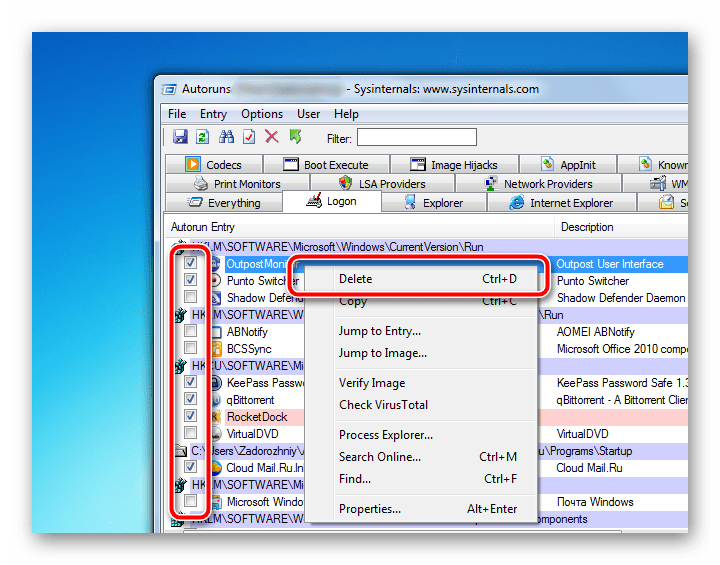Click the BCSSync entry icon
The height and width of the screenshot is (565, 720).
[217, 349]
